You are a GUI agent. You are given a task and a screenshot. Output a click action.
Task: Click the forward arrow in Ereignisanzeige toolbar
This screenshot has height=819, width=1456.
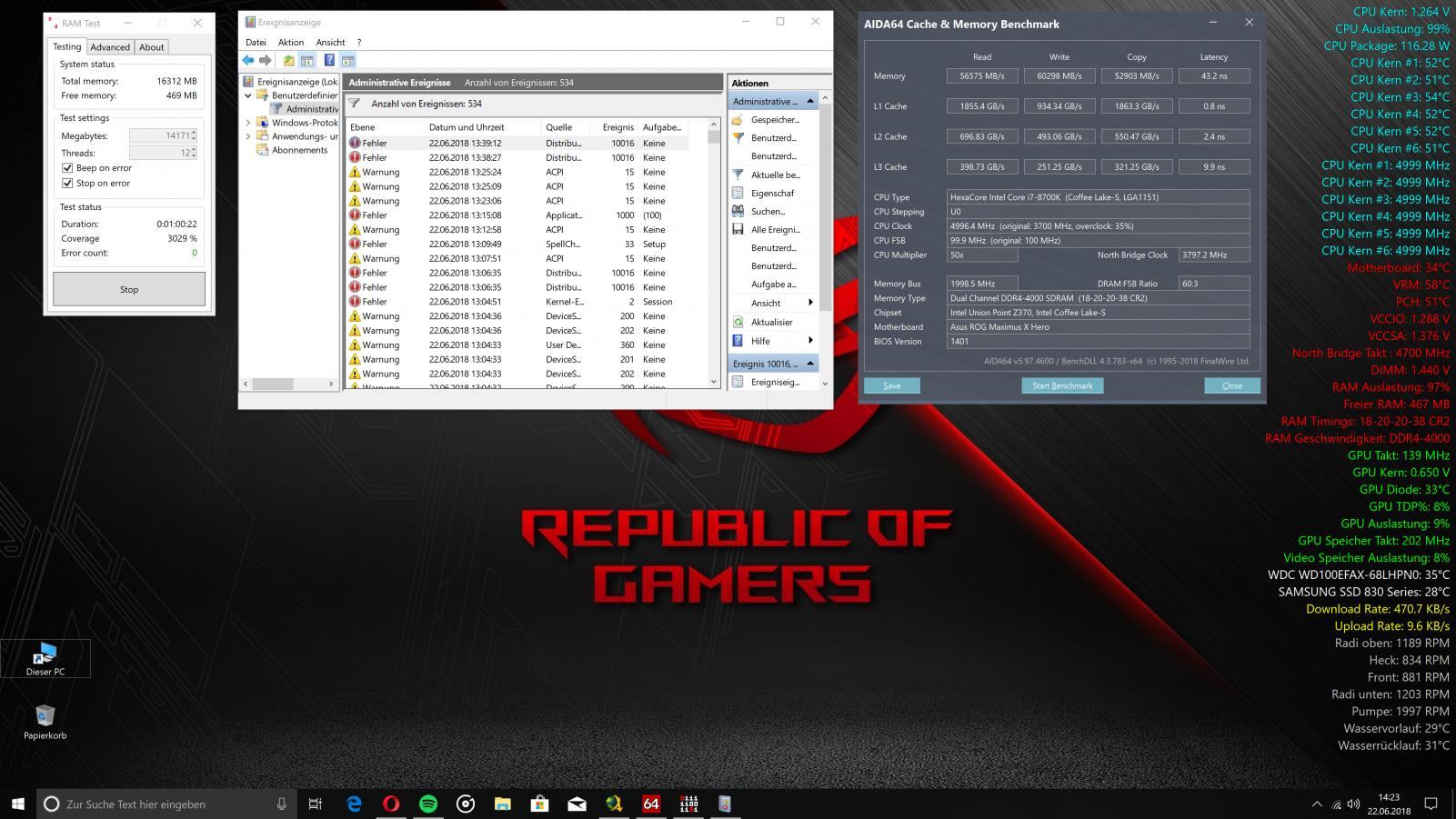point(266,61)
